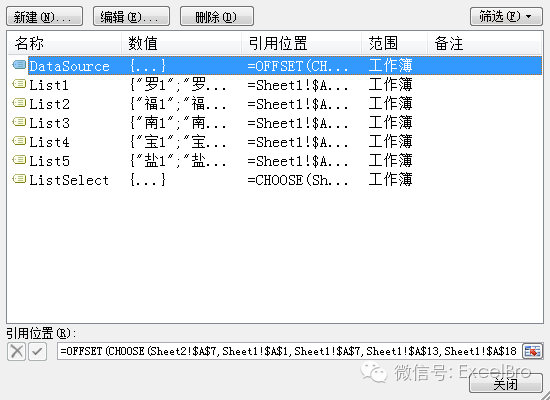Sort by the 范围 column header
550x400 pixels.
pos(394,44)
